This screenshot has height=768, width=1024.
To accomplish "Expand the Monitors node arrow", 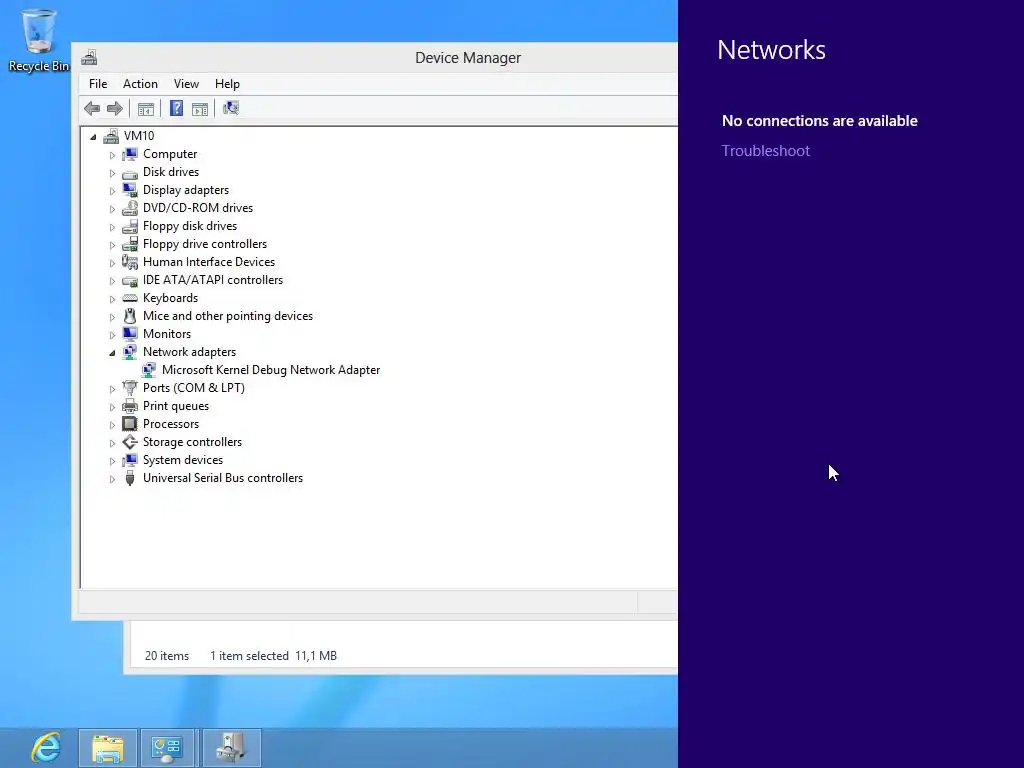I will tap(112, 335).
